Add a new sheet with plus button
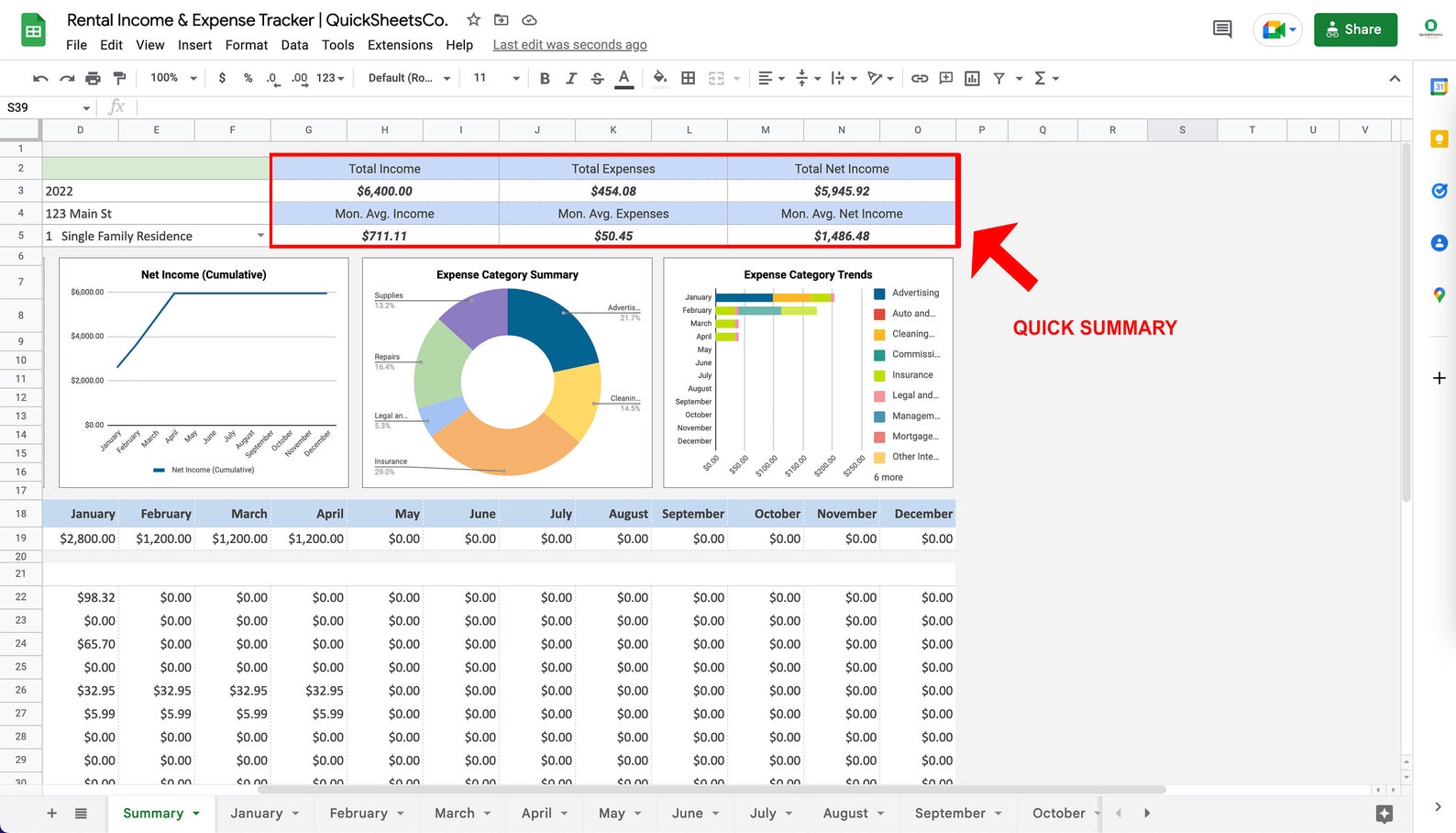Viewport: 1456px width, 833px height. coord(51,813)
